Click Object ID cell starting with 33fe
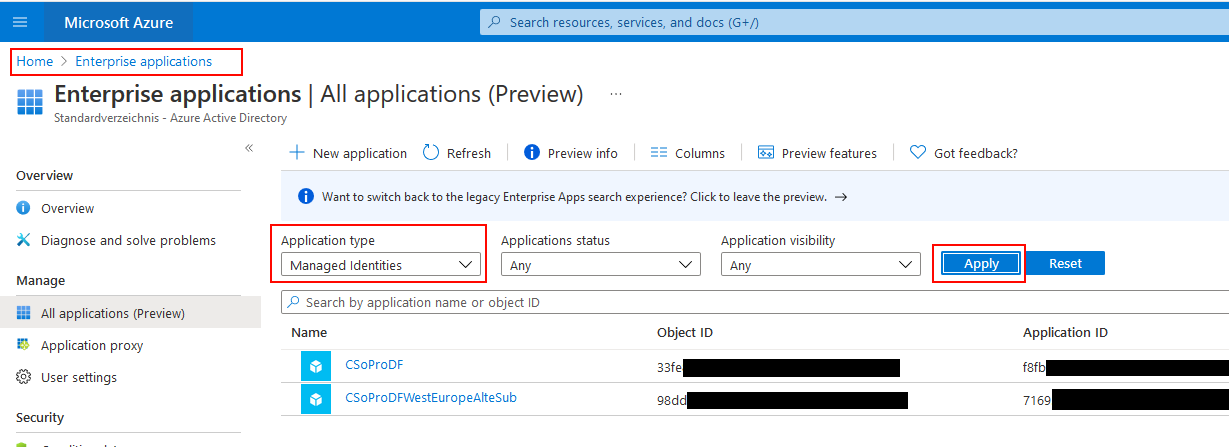Viewport: 1229px width, 447px height. [x=778, y=367]
